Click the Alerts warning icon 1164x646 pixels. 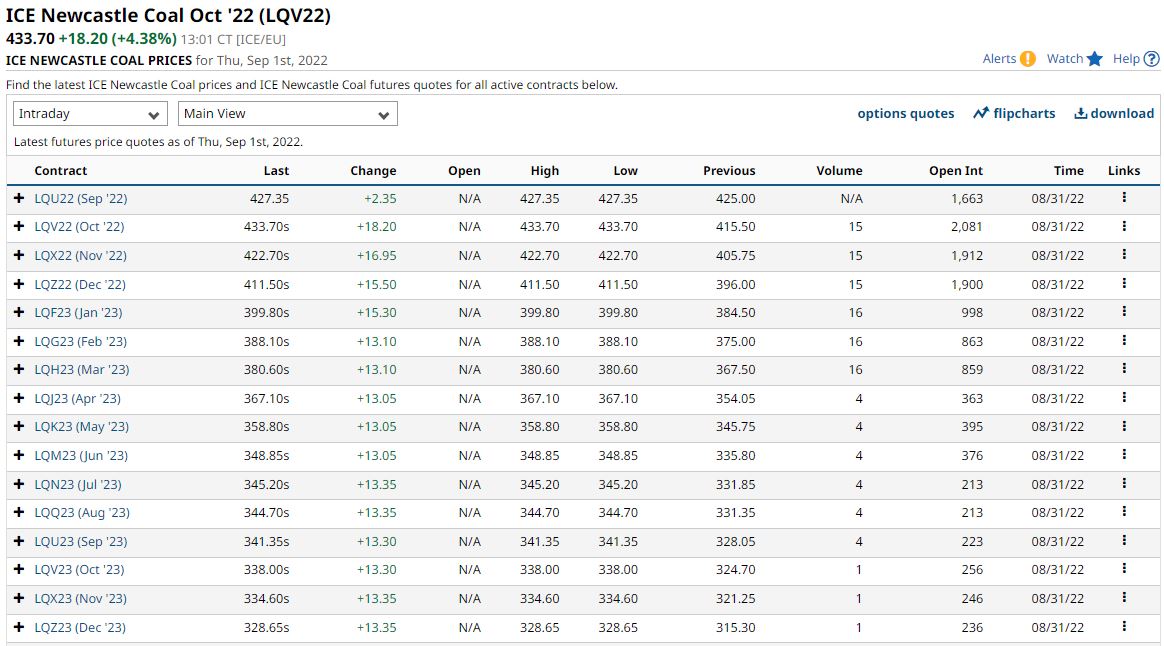1028,59
